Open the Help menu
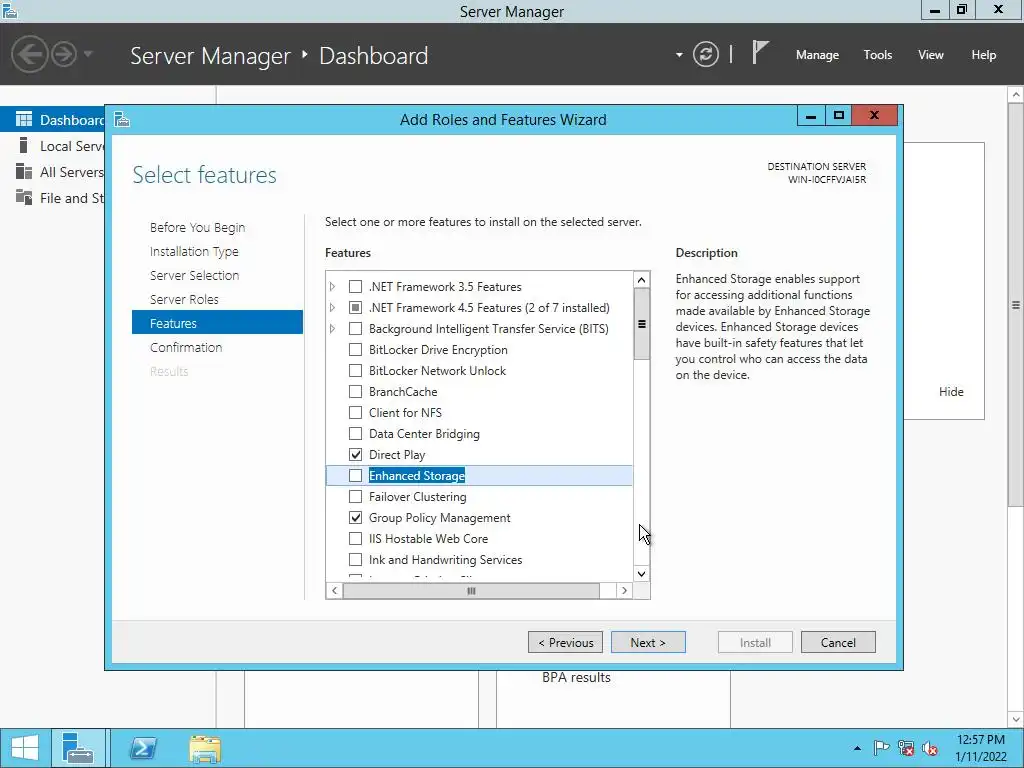 (984, 55)
